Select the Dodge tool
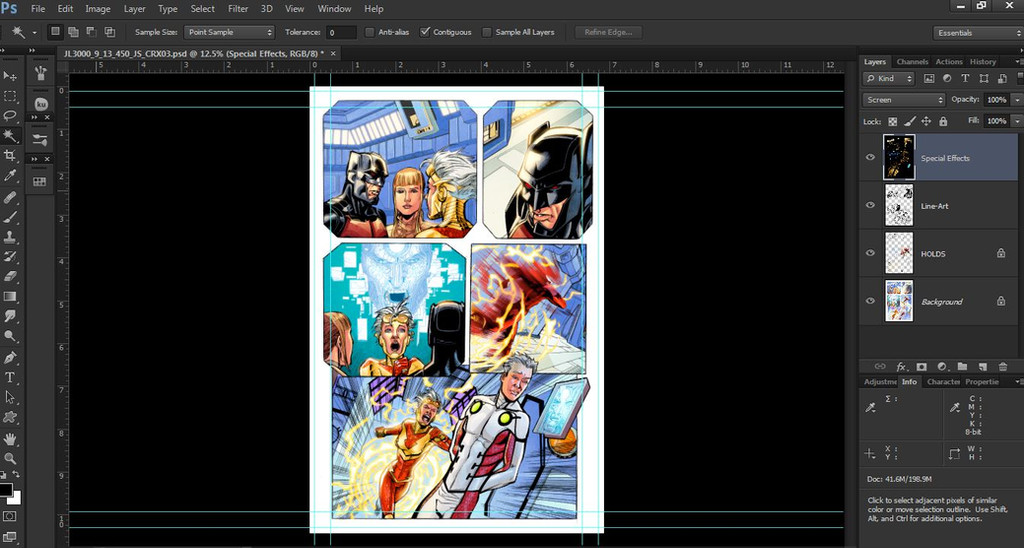Screen dimensions: 1024x548 10,336
